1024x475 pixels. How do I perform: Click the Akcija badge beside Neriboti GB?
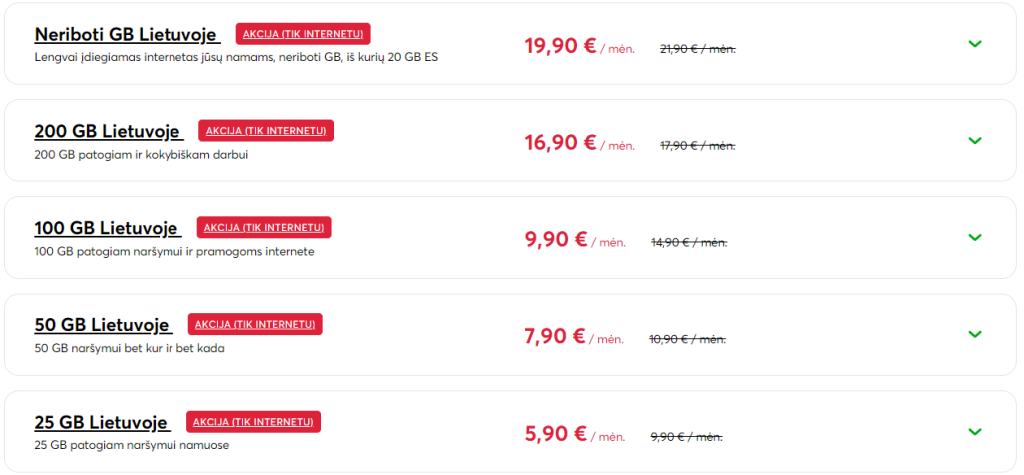[x=303, y=34]
